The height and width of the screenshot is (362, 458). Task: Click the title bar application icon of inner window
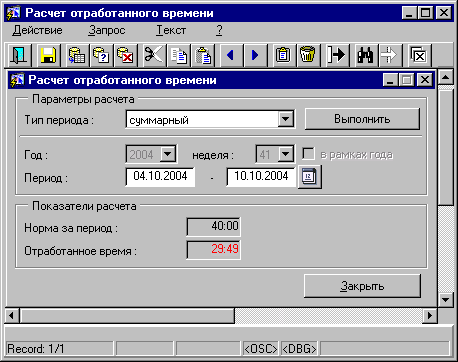click(18, 80)
